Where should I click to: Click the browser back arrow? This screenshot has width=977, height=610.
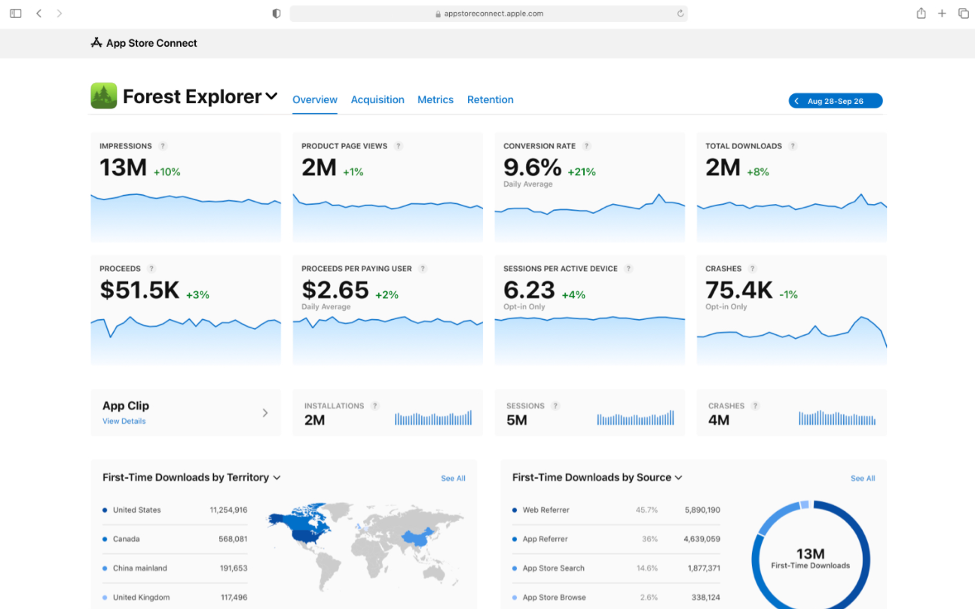[x=39, y=13]
